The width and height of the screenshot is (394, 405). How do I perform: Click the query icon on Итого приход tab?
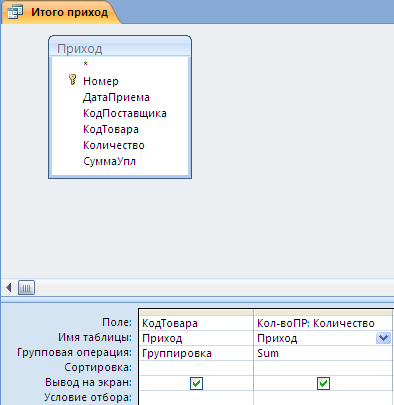[x=15, y=12]
